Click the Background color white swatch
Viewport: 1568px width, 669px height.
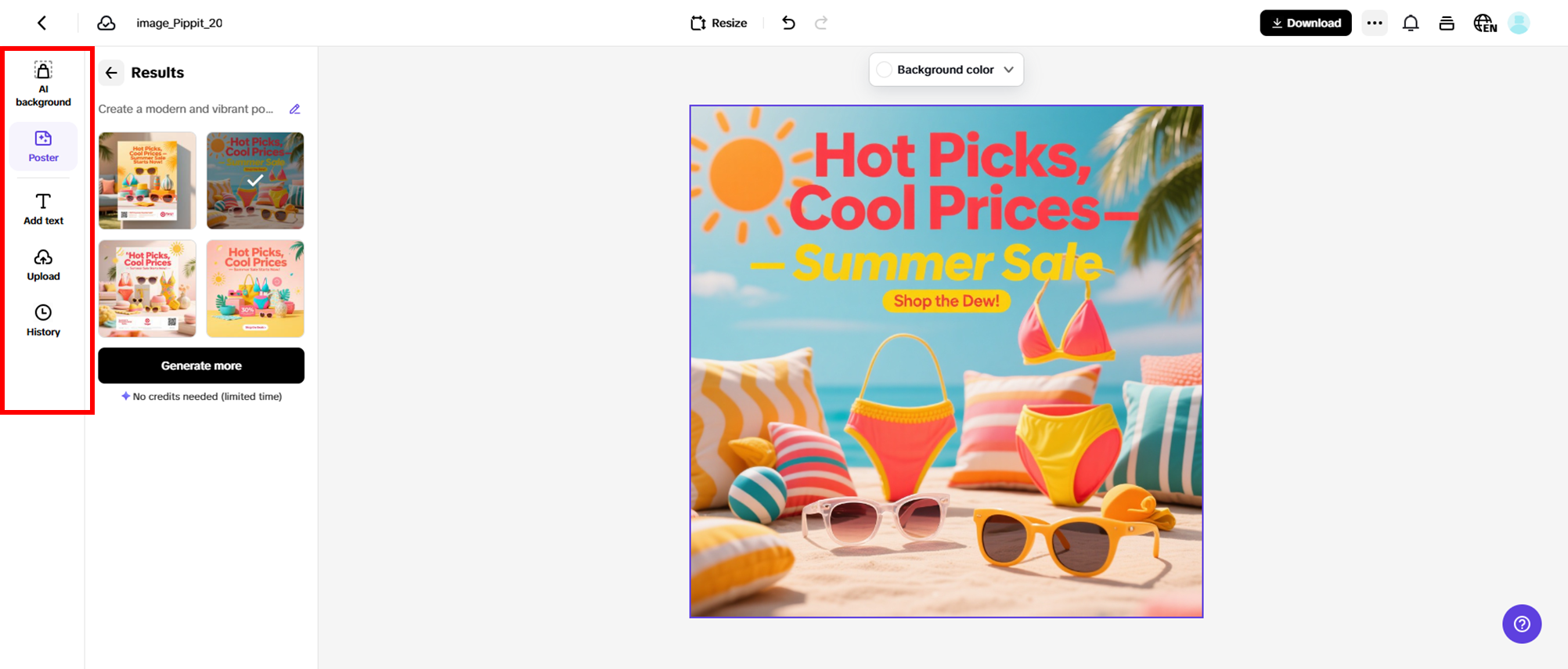885,70
